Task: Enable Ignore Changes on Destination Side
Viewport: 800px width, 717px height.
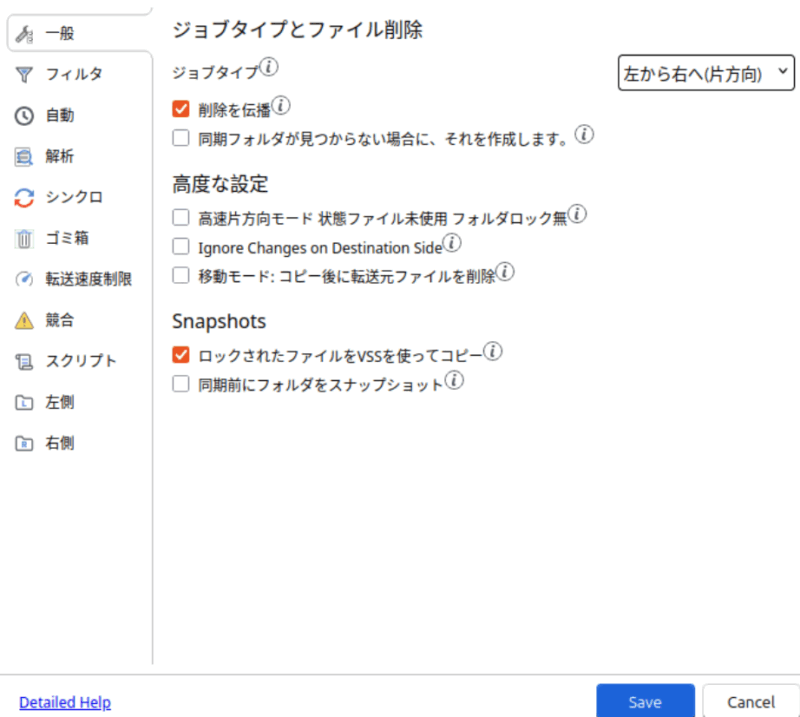Action: [181, 246]
